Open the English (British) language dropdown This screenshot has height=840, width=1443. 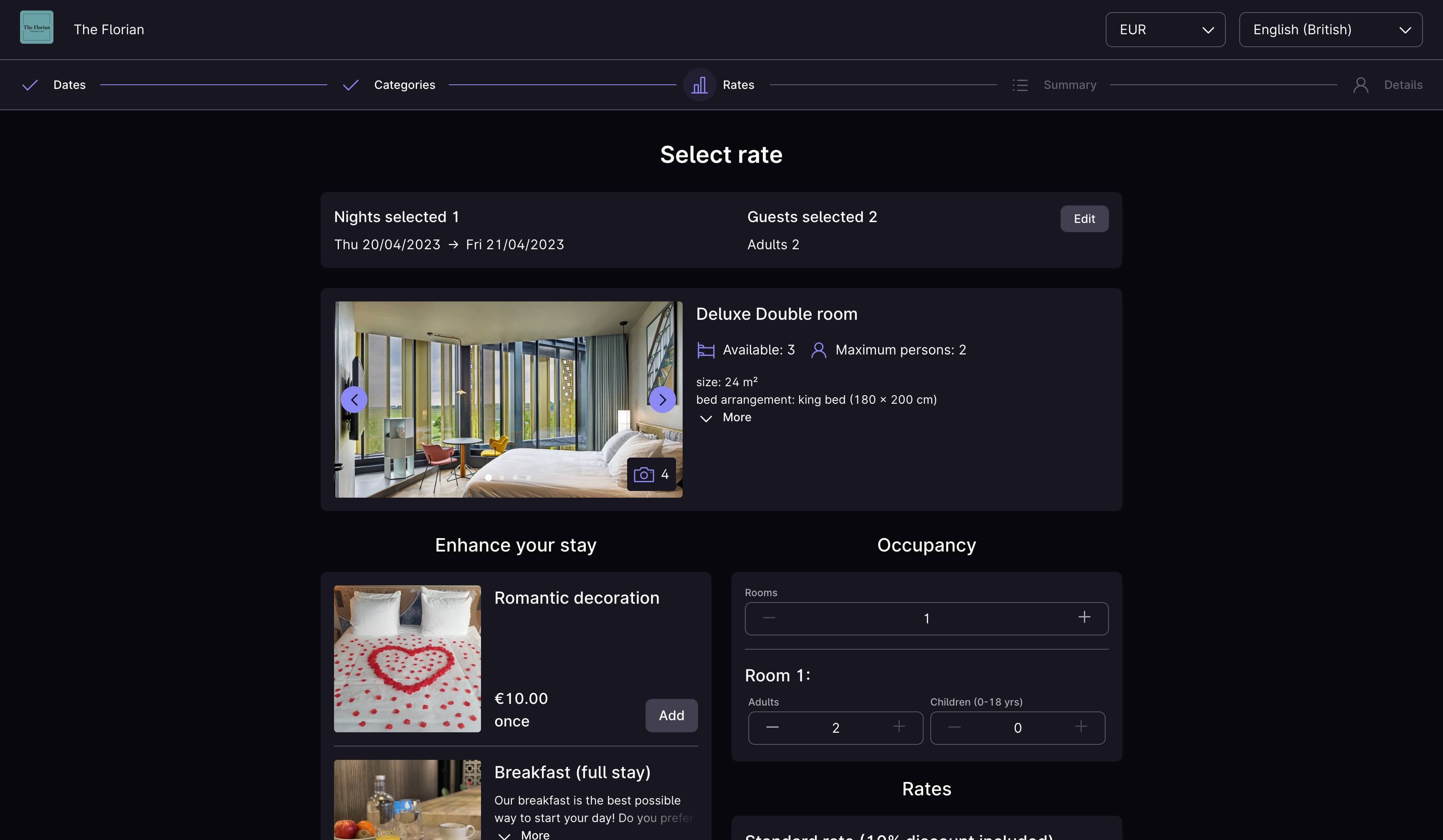(x=1330, y=30)
